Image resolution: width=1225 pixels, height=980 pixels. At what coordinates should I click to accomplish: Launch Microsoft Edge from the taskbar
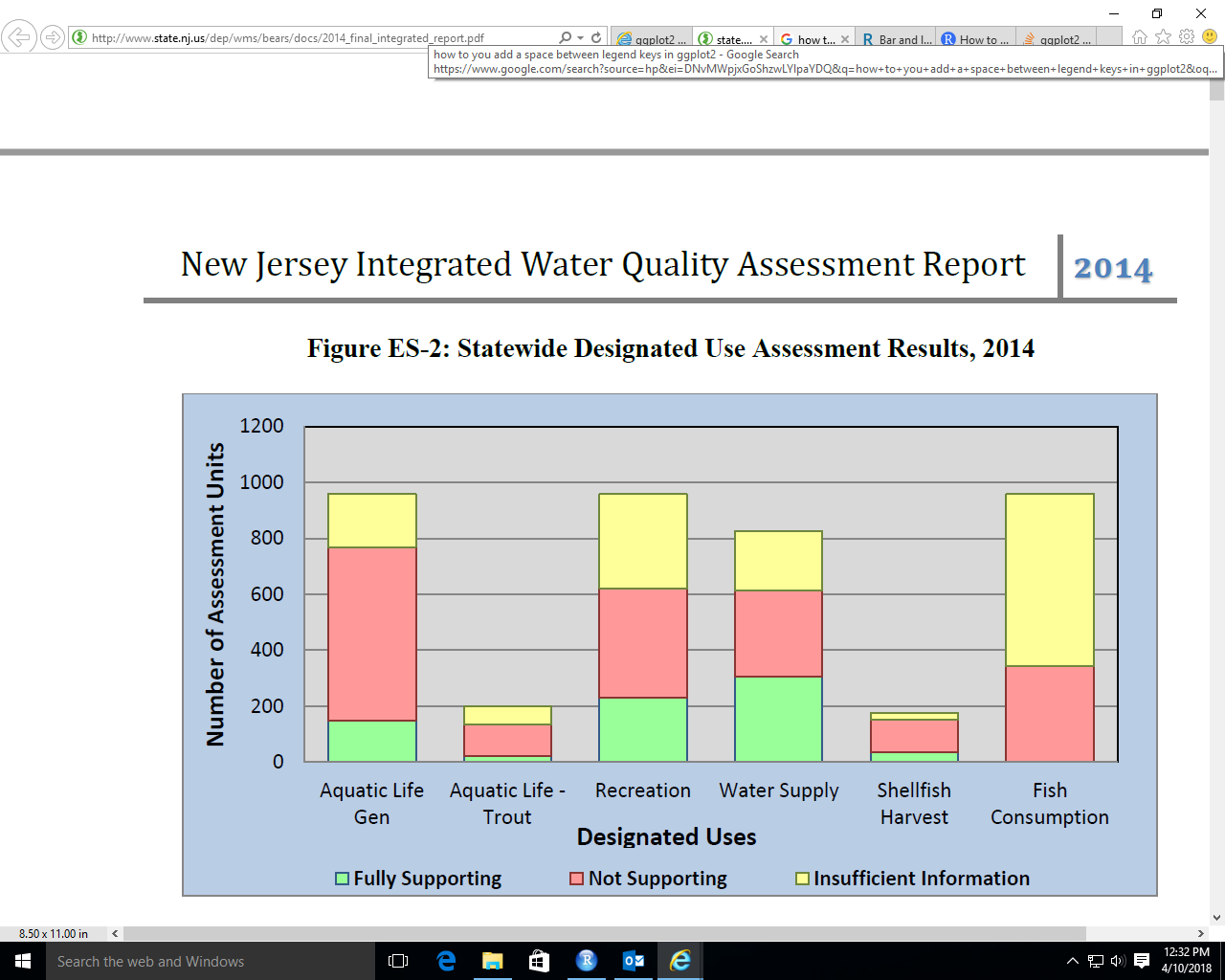pyautogui.click(x=446, y=961)
